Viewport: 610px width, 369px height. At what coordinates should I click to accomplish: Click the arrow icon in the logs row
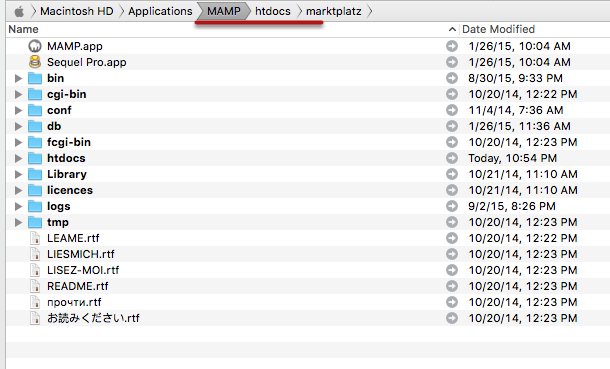tap(452, 206)
